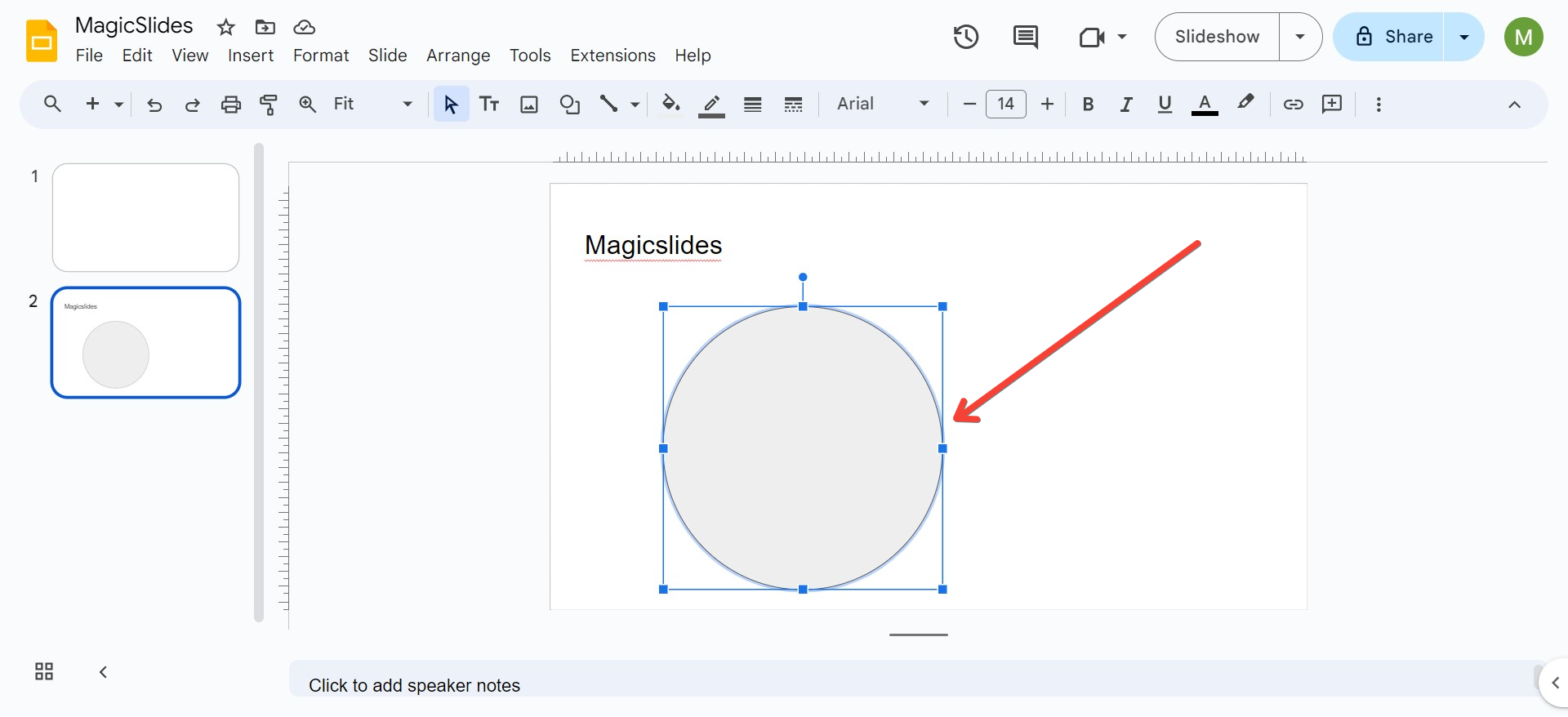Image resolution: width=1568 pixels, height=717 pixels.
Task: Toggle Italic formatting
Action: point(1126,104)
